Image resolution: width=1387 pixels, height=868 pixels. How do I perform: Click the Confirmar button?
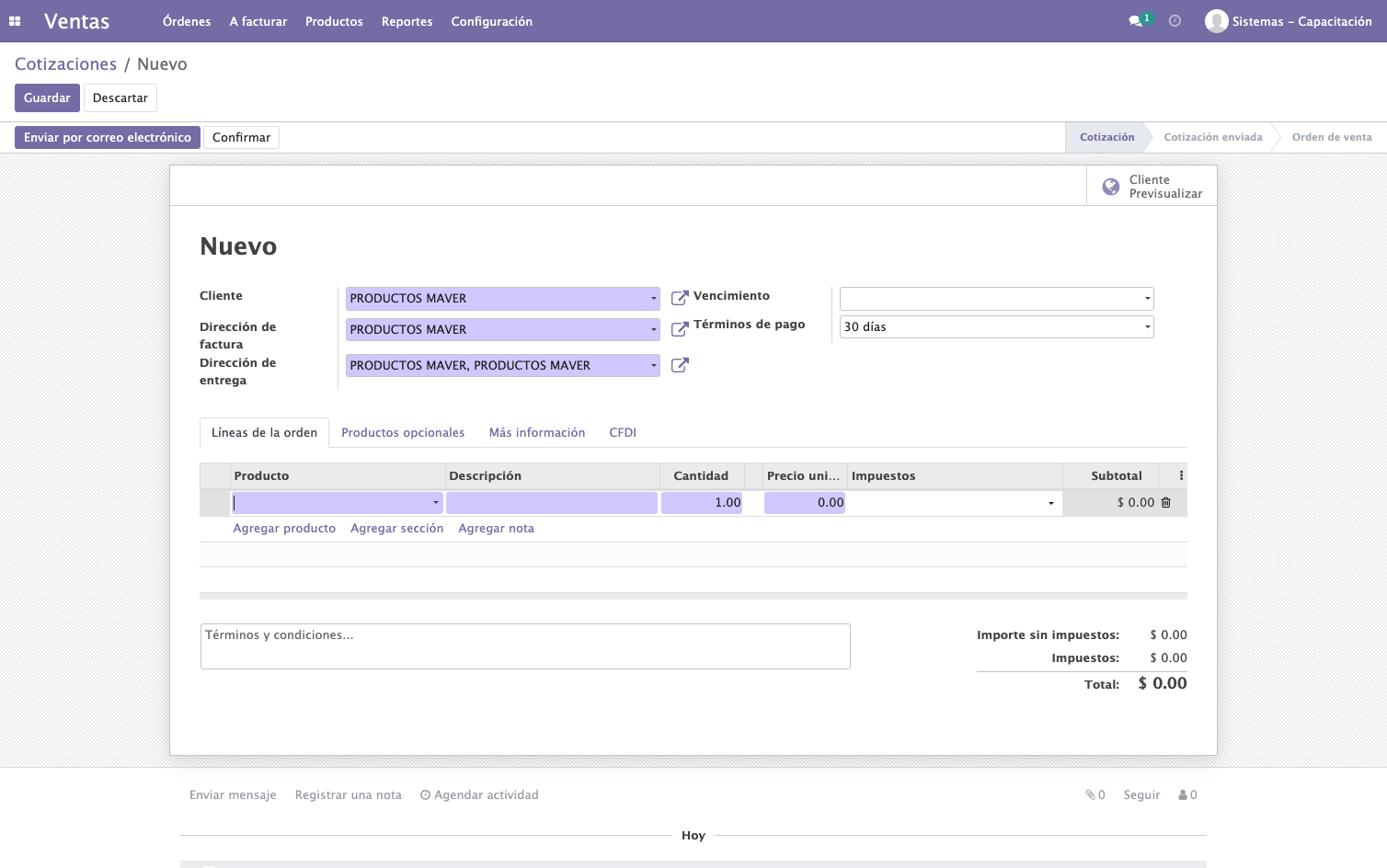tap(242, 138)
